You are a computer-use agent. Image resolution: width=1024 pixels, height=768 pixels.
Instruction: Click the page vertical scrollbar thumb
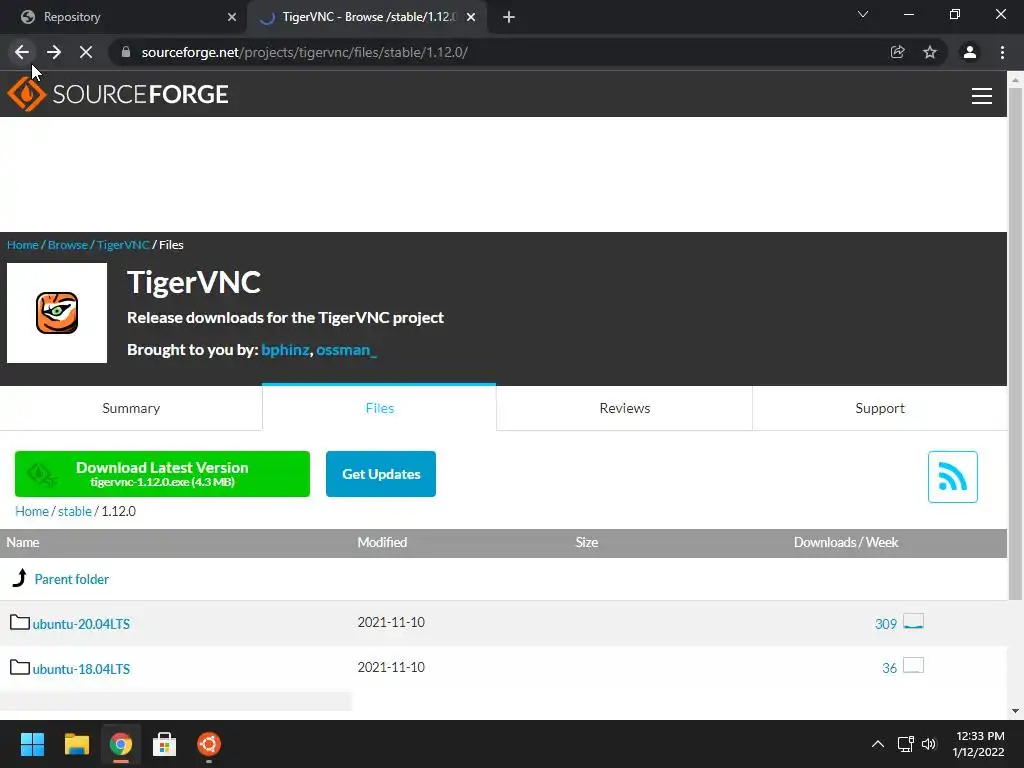pos(1016,343)
